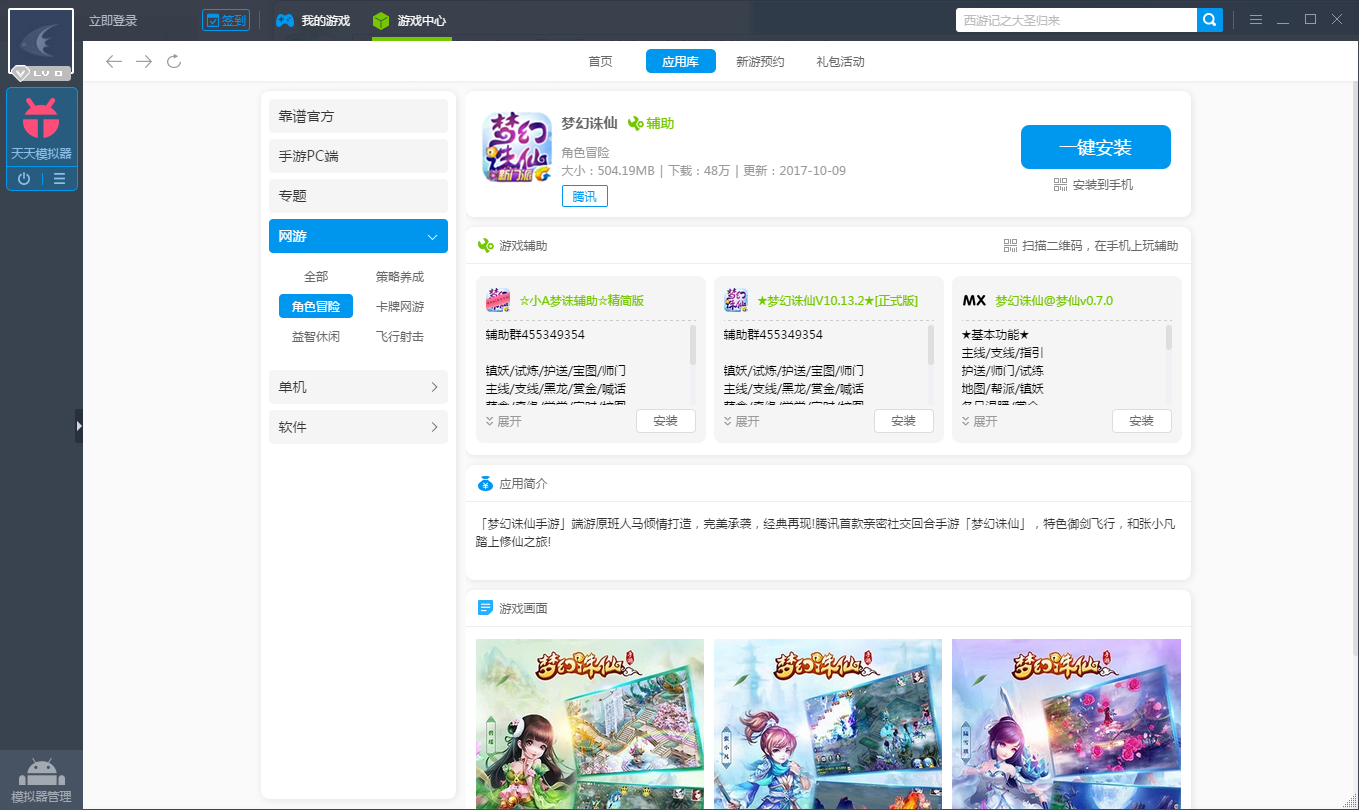Install the 梦仙v0.7.0 helper
The image size is (1359, 810).
coord(1141,421)
